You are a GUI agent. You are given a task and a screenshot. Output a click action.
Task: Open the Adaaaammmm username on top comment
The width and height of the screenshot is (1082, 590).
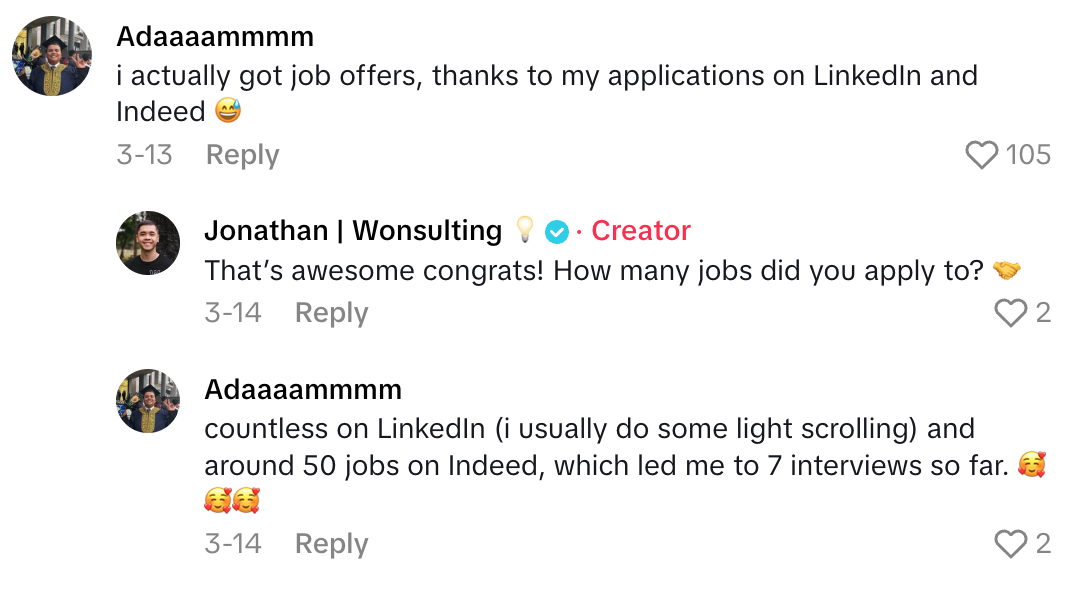(x=215, y=37)
